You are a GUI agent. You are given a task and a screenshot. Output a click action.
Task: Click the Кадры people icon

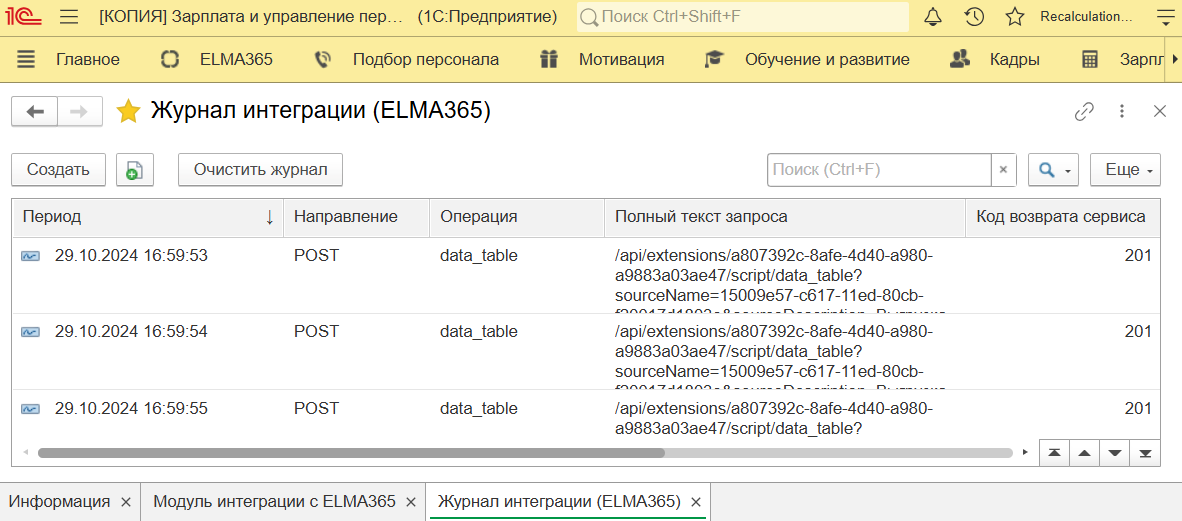pos(960,60)
